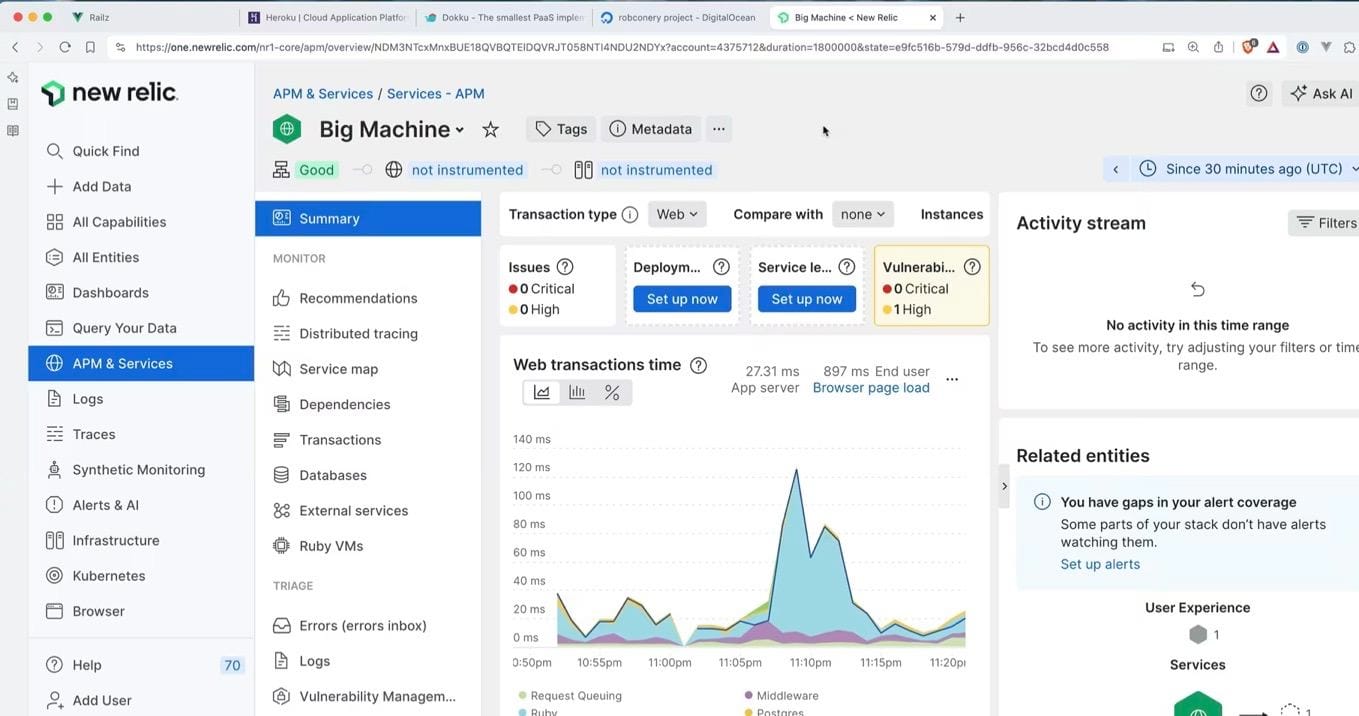The width and height of the screenshot is (1359, 716).
Task: Click Set up now under Deployments
Action: point(682,299)
